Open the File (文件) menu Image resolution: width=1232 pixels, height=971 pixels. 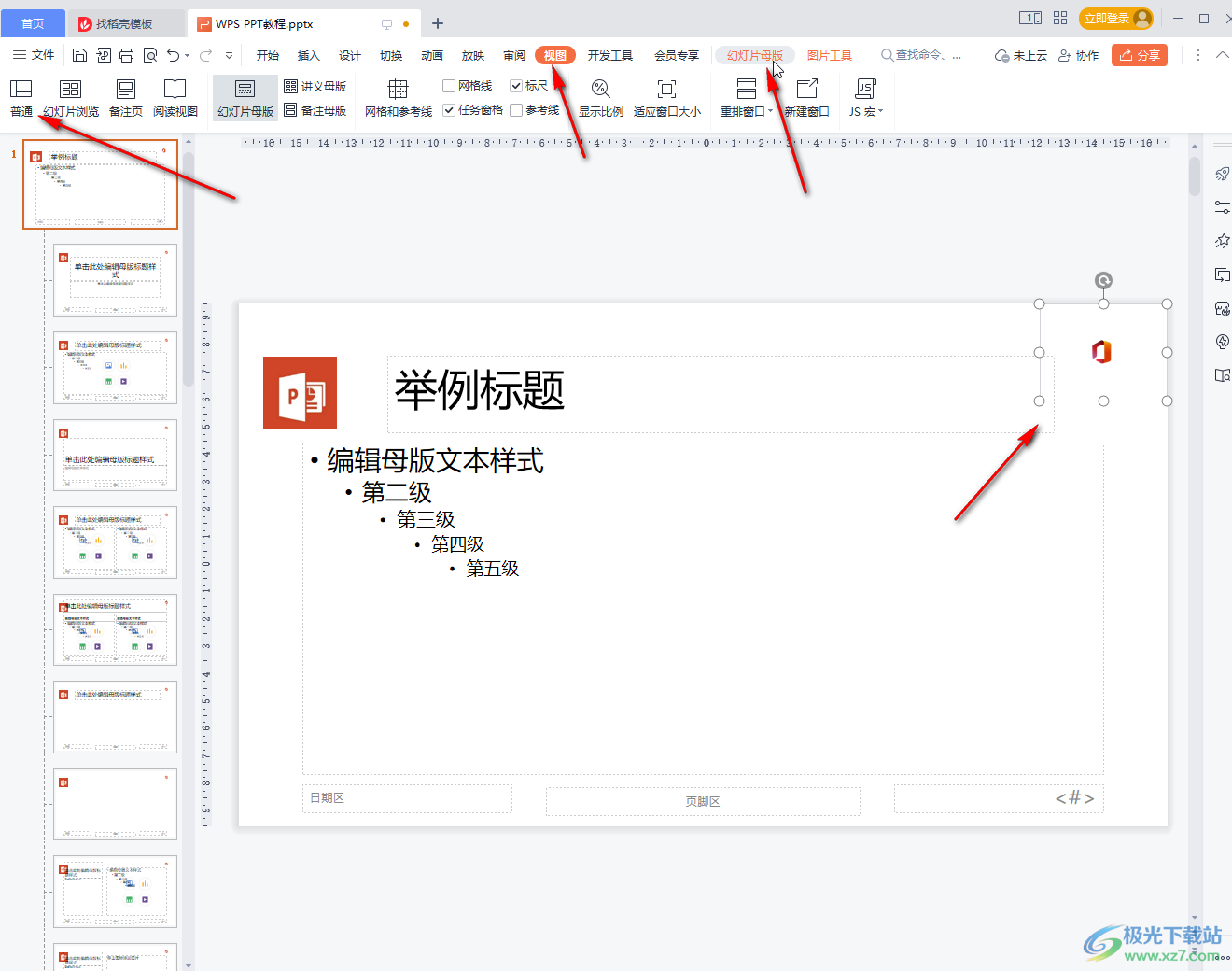[x=34, y=55]
